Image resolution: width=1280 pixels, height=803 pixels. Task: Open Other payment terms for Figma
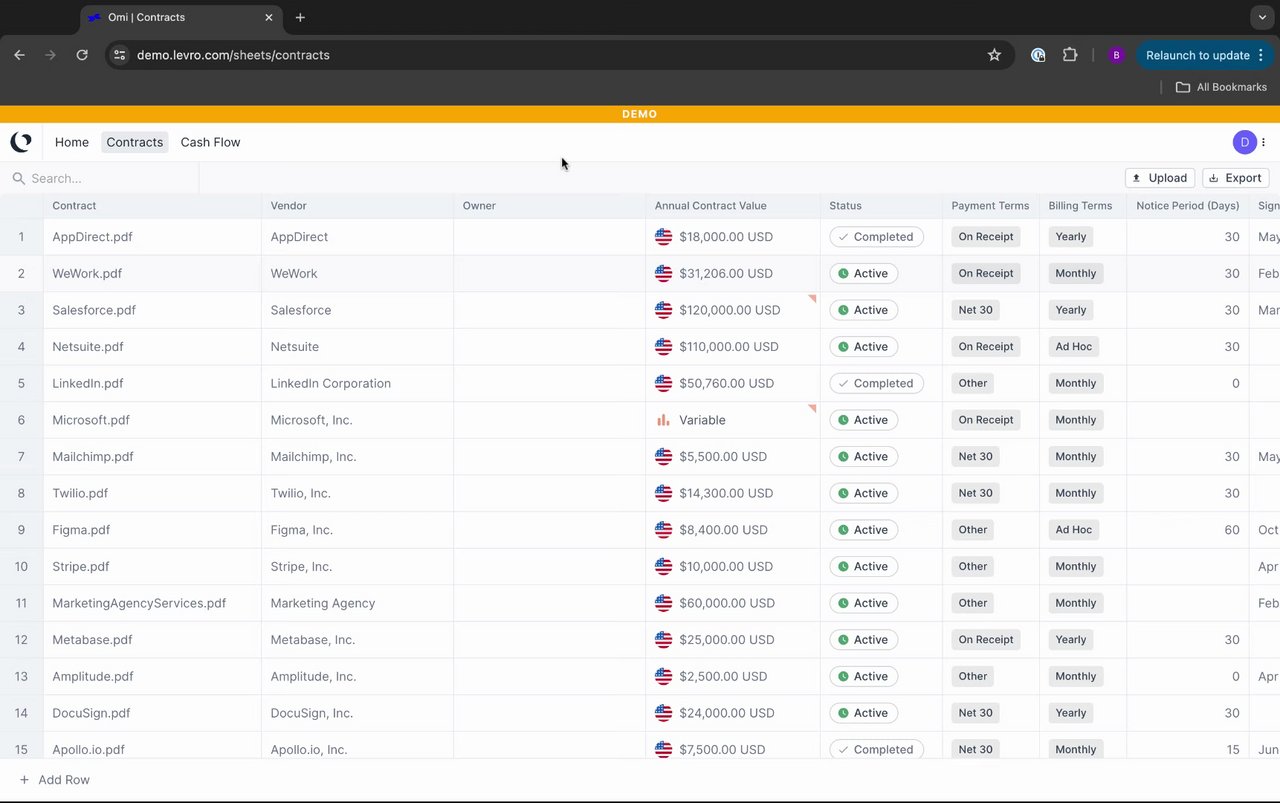(973, 530)
